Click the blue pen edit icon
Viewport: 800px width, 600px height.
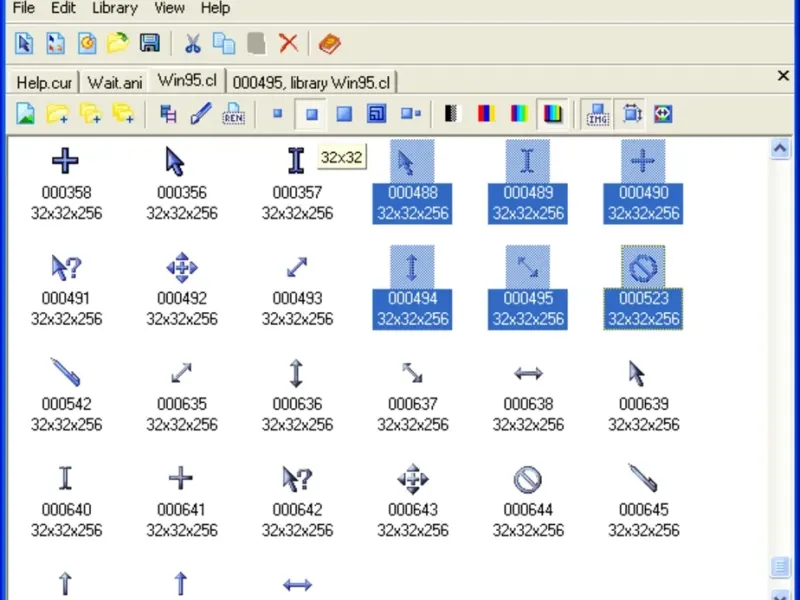click(201, 114)
